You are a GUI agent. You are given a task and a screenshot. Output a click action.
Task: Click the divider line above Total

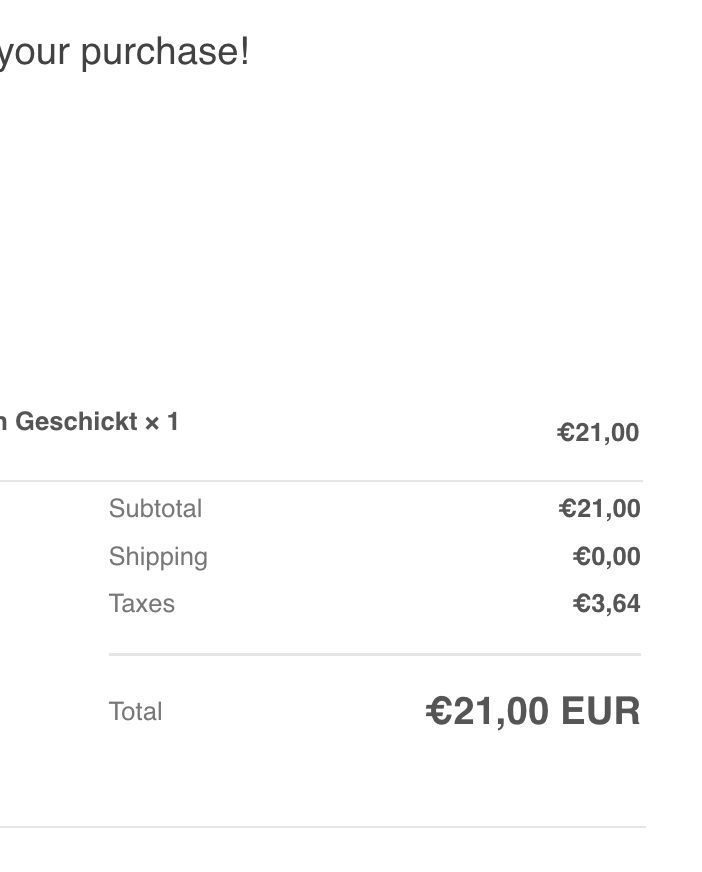click(374, 654)
